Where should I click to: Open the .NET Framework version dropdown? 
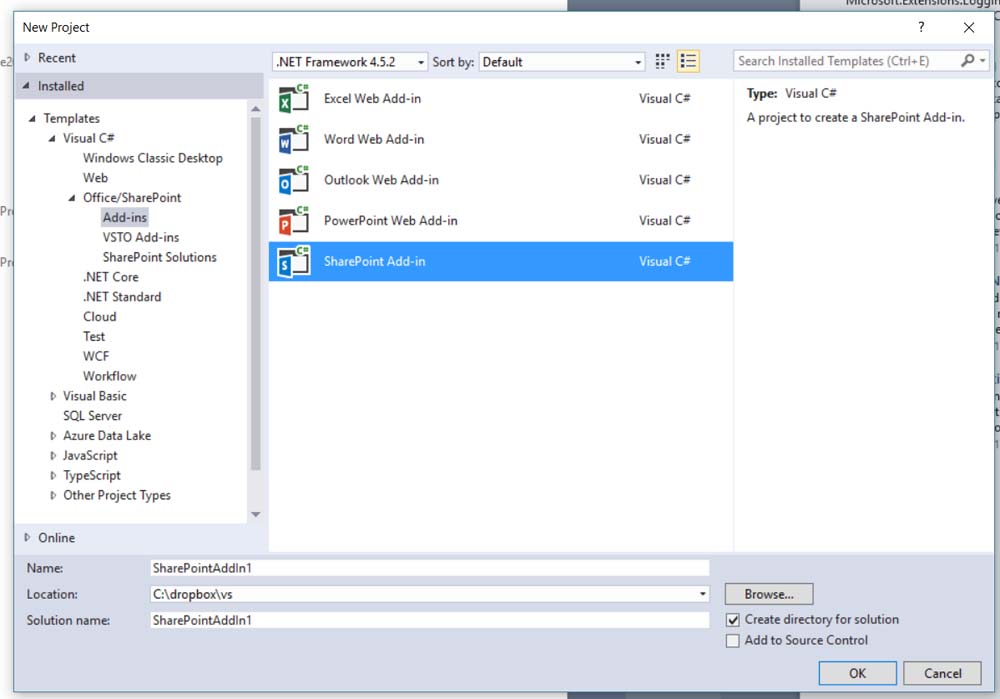pos(350,62)
